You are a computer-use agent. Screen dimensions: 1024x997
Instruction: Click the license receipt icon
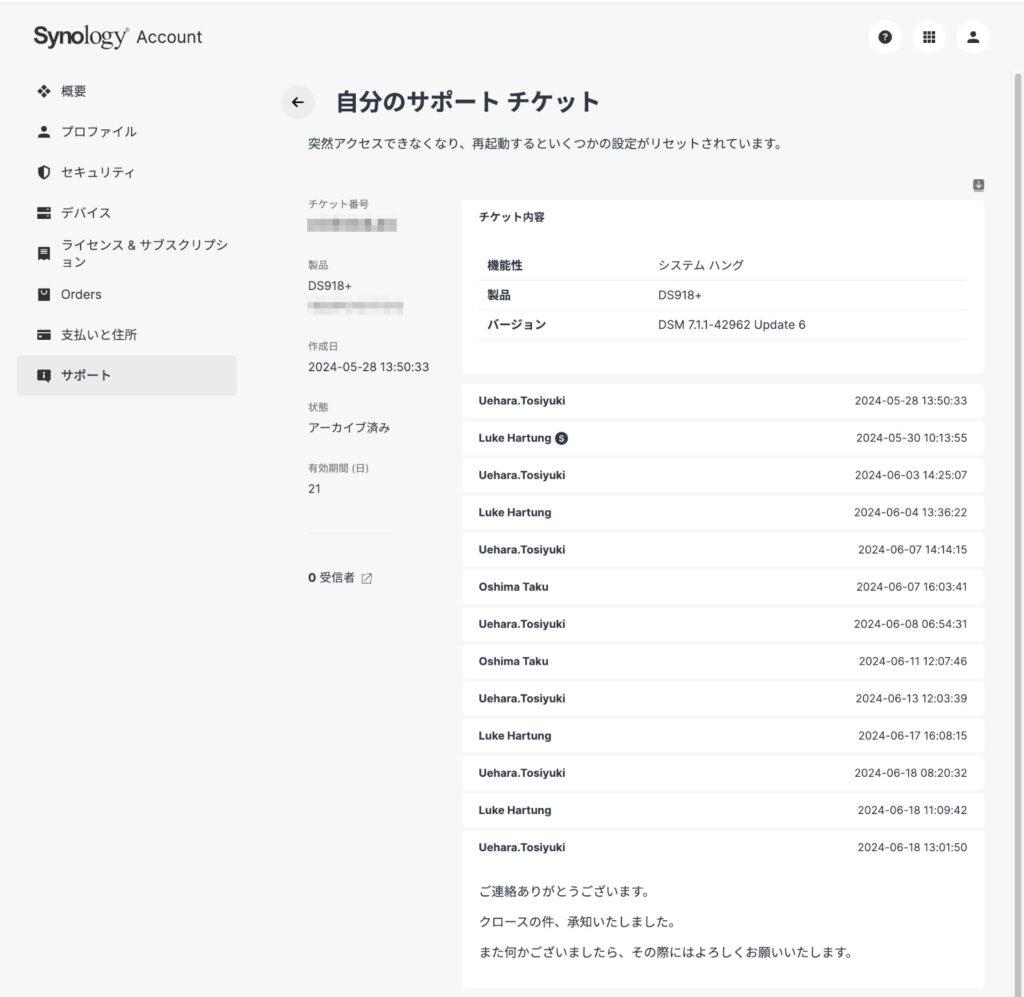pyautogui.click(x=44, y=253)
